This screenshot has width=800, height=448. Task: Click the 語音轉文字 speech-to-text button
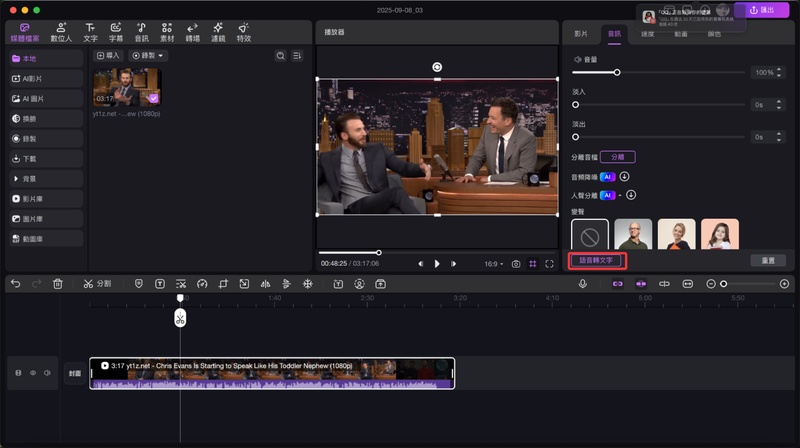[598, 260]
